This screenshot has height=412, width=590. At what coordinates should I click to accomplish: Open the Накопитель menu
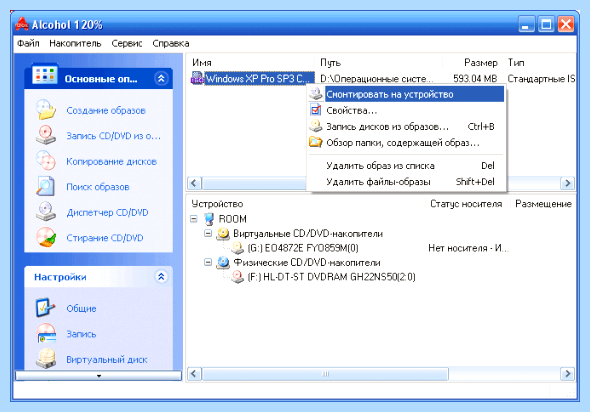(x=75, y=43)
